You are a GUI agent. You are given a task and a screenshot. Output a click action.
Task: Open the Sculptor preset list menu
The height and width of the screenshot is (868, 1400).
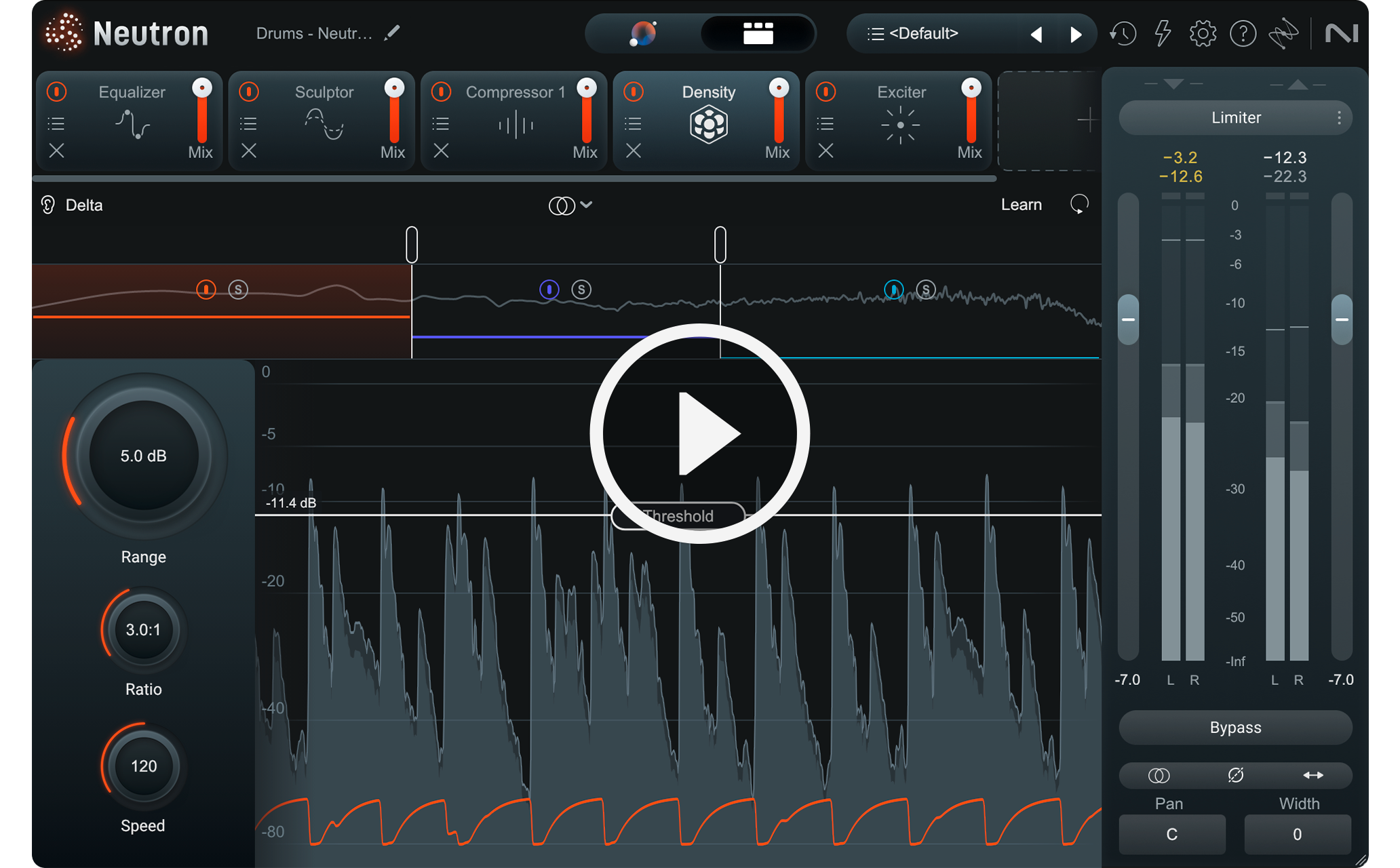pos(249,123)
